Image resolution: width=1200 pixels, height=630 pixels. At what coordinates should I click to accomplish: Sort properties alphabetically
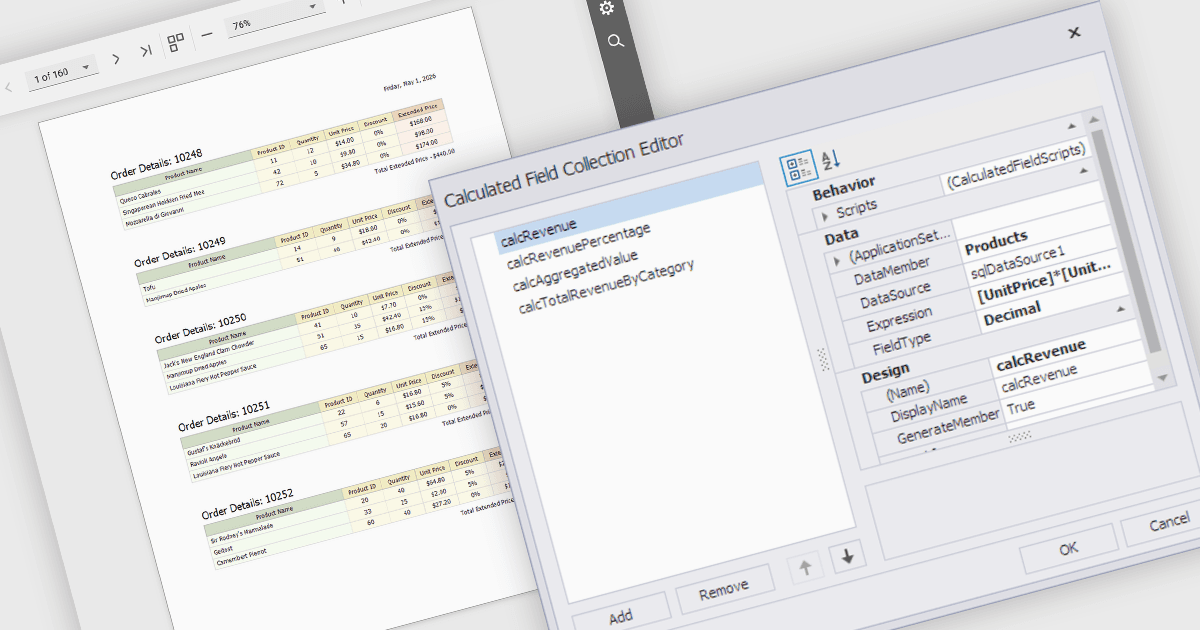point(831,158)
